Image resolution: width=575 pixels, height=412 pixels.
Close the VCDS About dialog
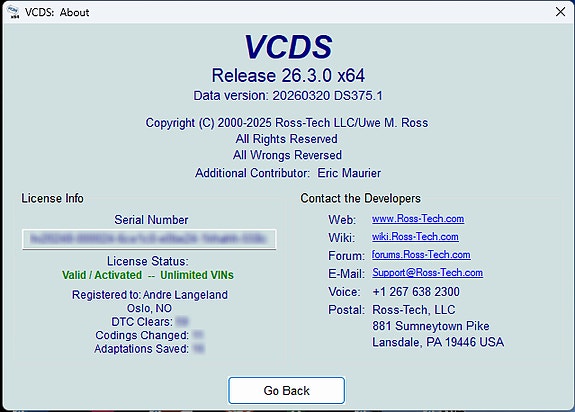(x=560, y=12)
